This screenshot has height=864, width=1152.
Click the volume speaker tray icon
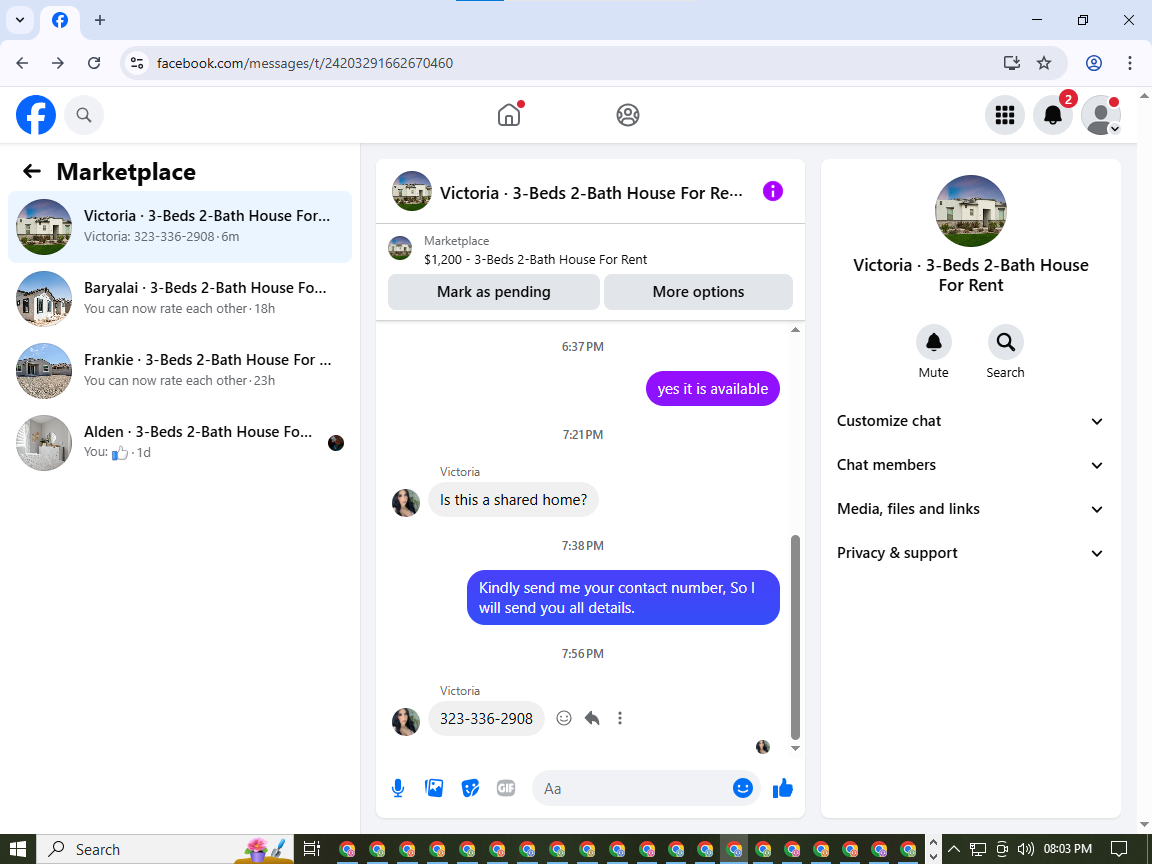[1025, 849]
